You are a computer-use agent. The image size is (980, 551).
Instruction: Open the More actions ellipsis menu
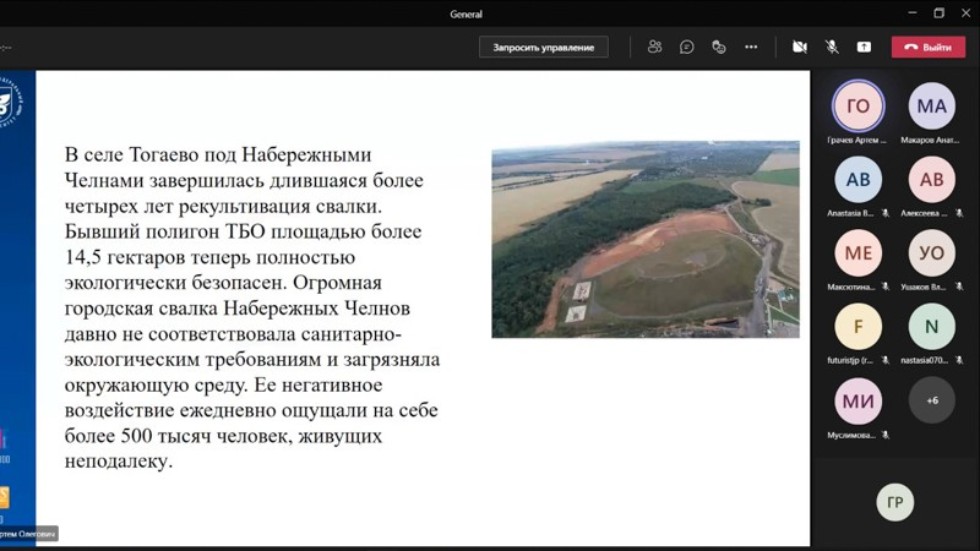751,46
